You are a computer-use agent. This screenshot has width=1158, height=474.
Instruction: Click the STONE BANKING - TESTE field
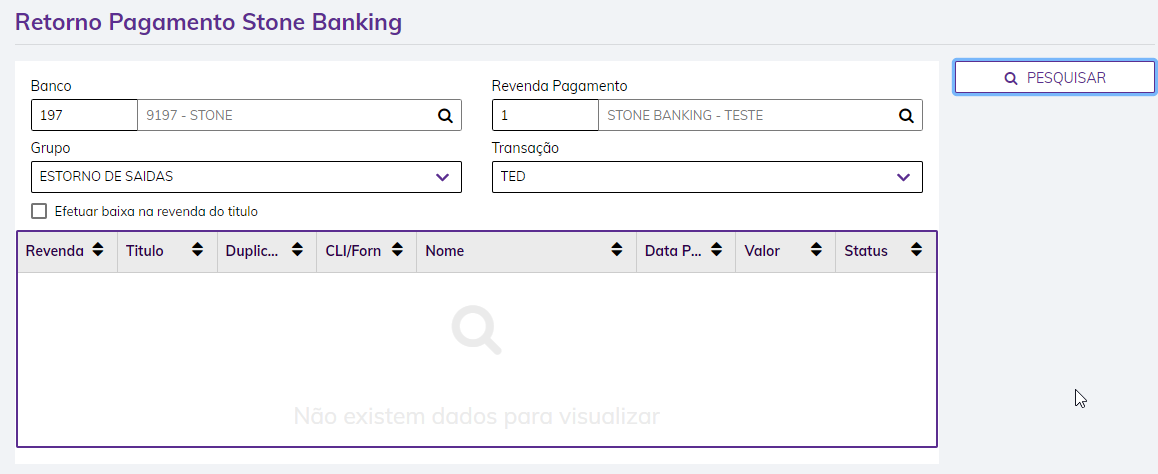pyautogui.click(x=745, y=115)
